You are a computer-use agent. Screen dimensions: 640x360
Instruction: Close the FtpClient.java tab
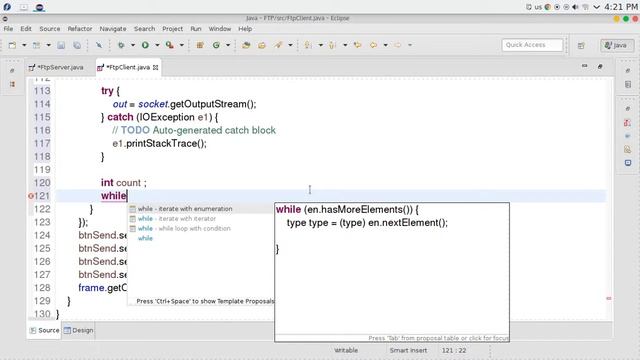tap(156, 67)
